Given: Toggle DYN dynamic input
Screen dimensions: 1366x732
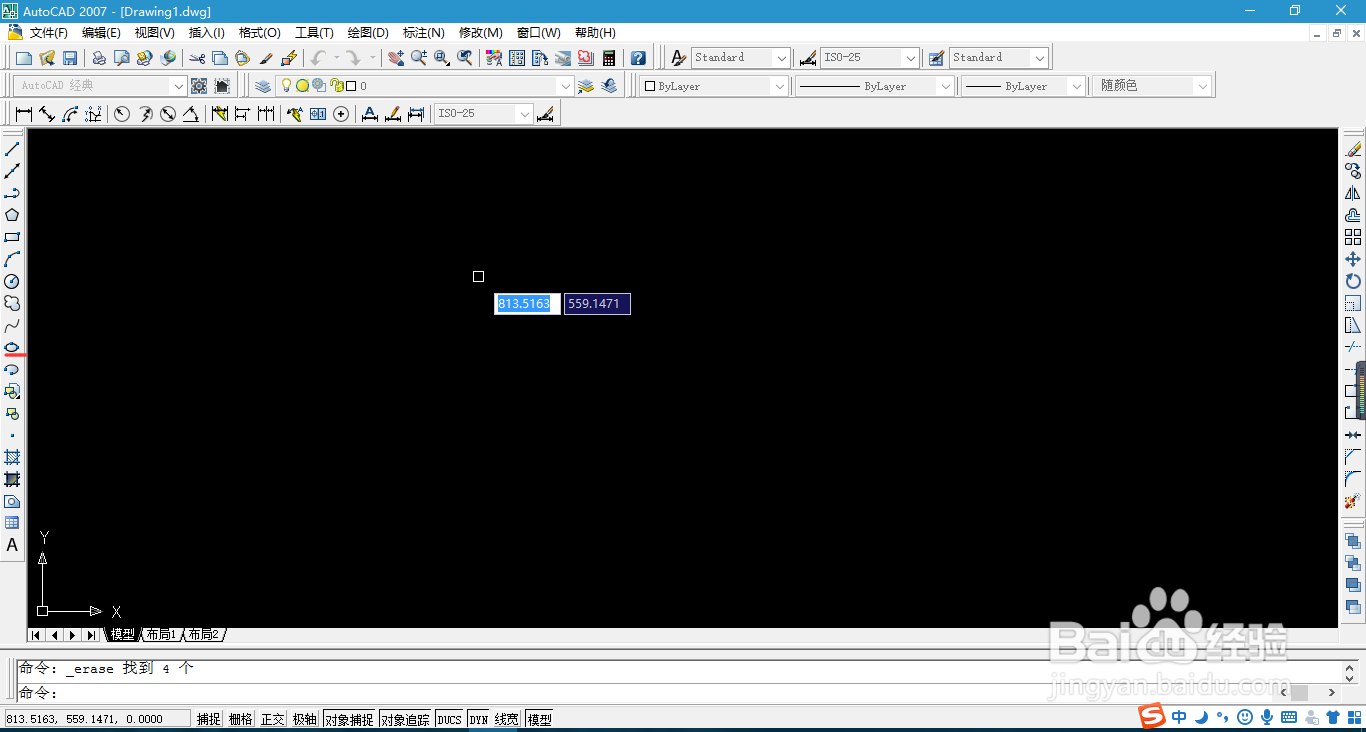Looking at the screenshot, I should (x=478, y=719).
